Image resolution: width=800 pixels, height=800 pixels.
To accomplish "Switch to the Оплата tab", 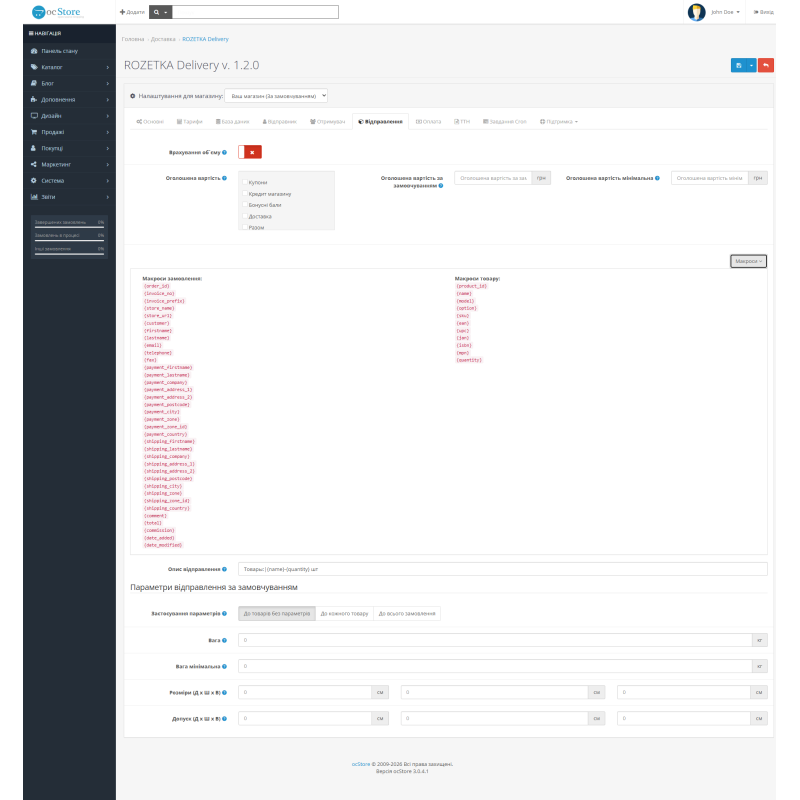I will (429, 121).
